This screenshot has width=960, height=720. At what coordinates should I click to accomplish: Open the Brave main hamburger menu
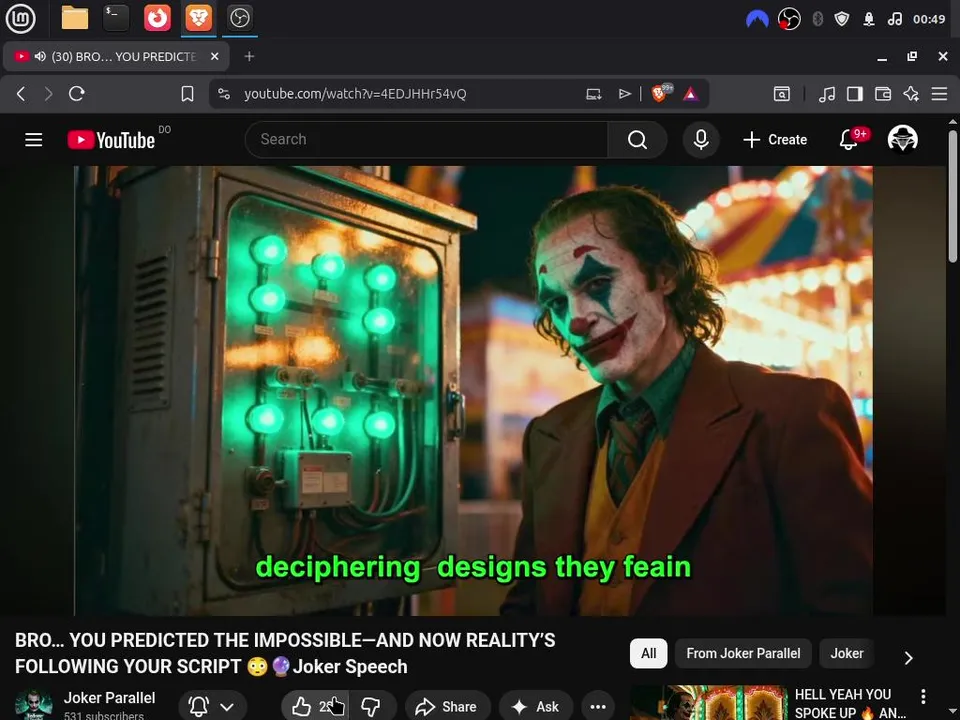[x=939, y=94]
